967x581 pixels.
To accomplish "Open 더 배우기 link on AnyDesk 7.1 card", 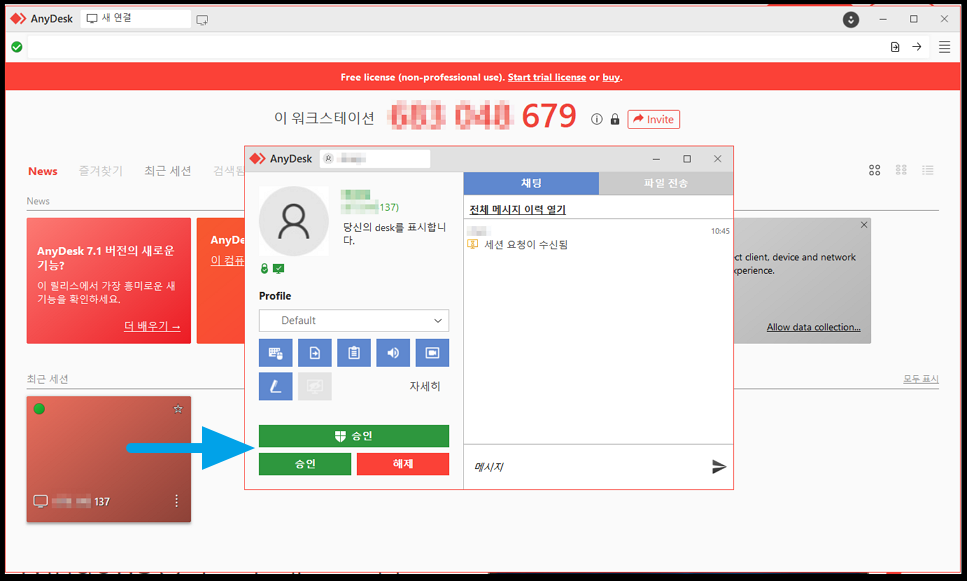I will pyautogui.click(x=152, y=326).
